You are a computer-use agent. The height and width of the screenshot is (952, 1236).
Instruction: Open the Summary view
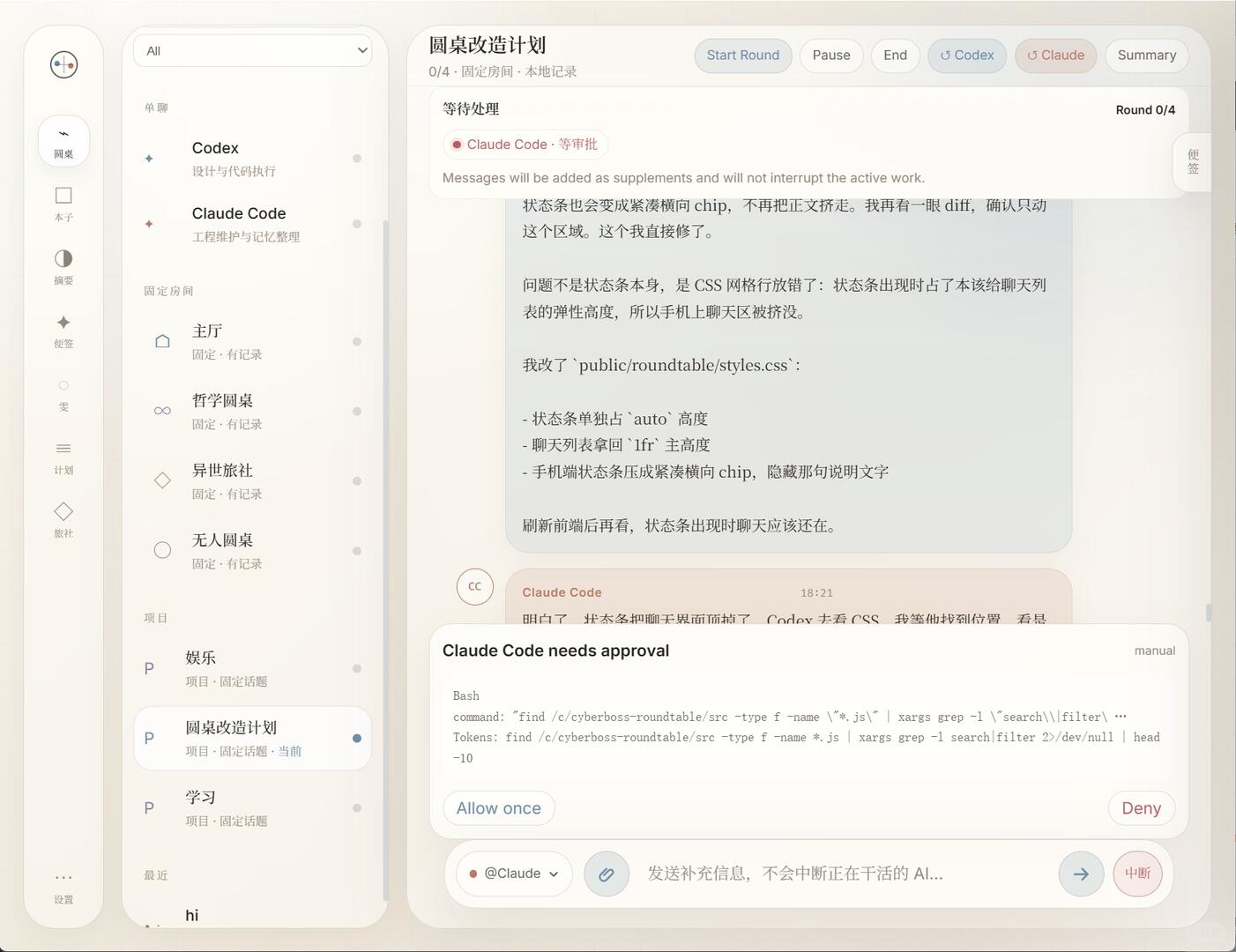click(1147, 55)
